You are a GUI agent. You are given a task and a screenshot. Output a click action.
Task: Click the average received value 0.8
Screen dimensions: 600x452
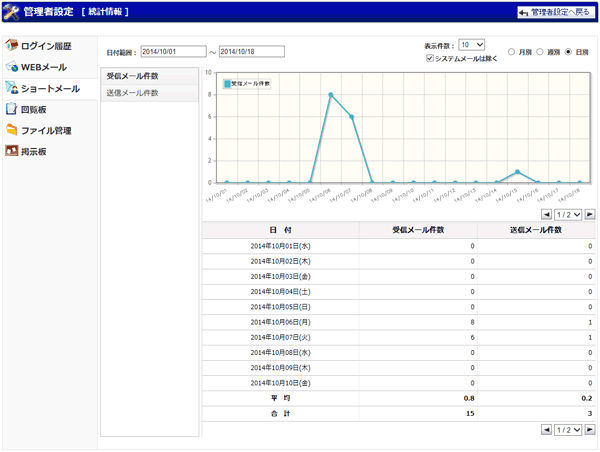[469, 398]
